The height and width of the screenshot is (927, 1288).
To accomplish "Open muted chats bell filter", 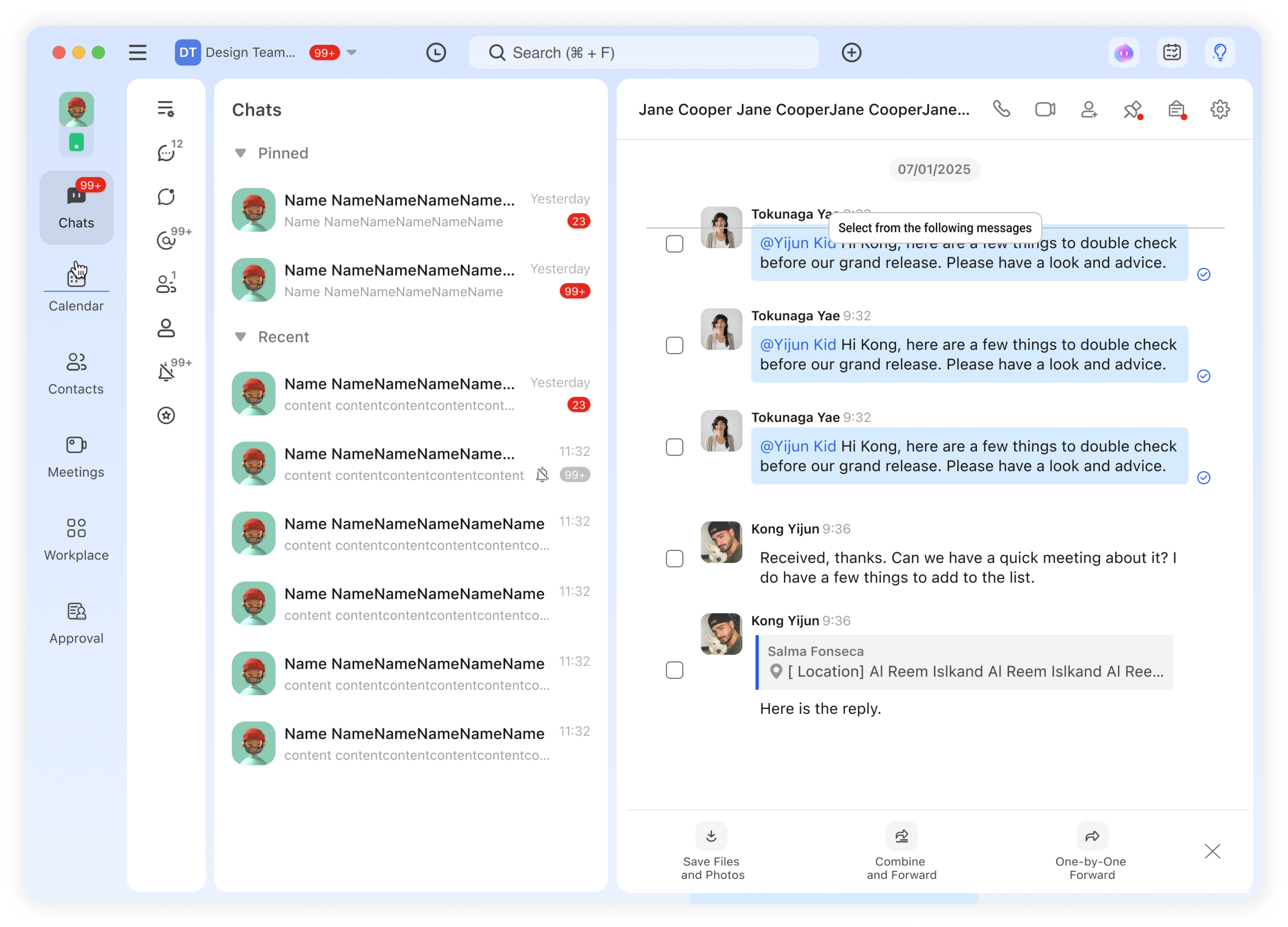I will (166, 372).
